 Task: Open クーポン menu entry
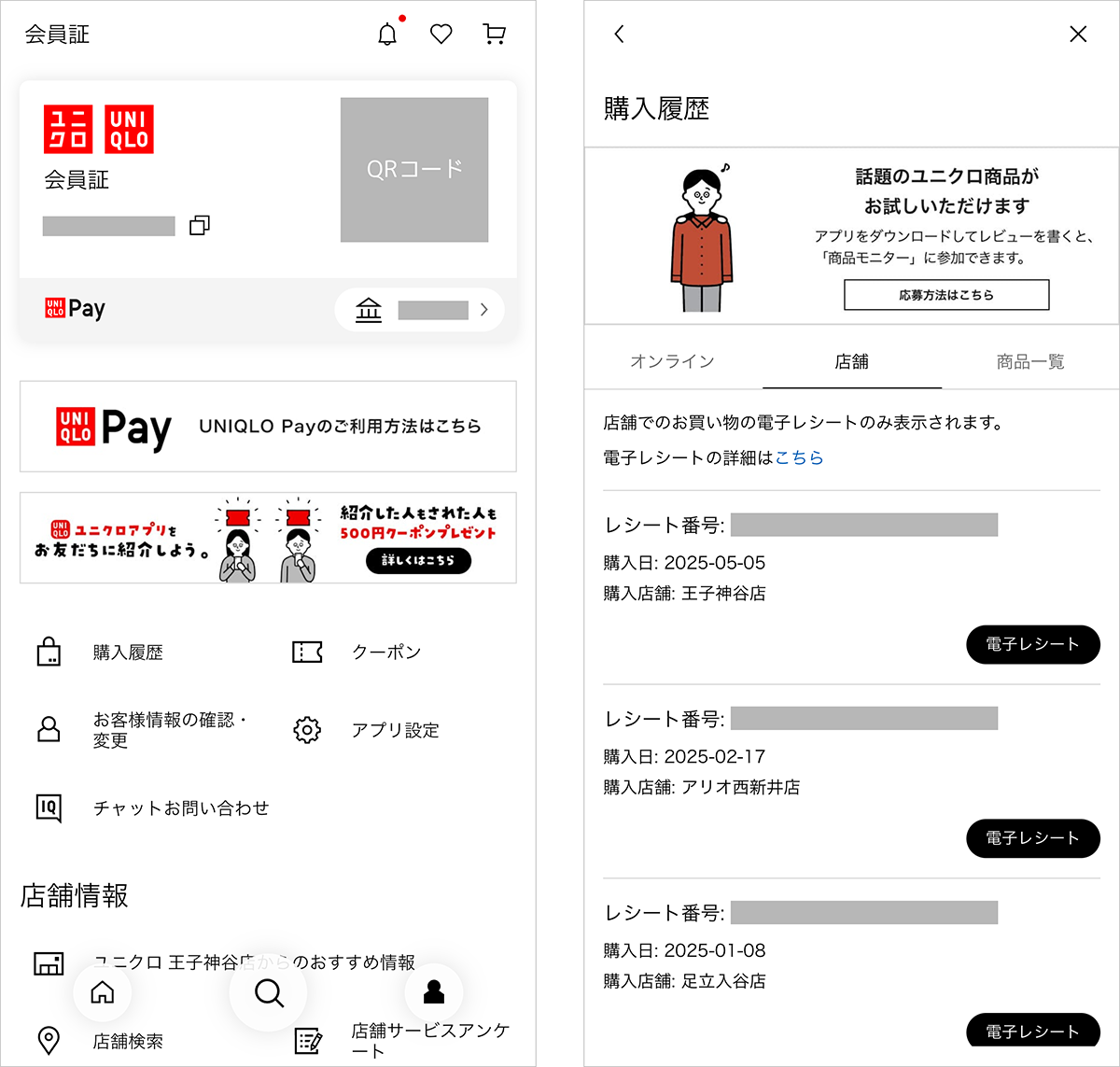point(386,653)
